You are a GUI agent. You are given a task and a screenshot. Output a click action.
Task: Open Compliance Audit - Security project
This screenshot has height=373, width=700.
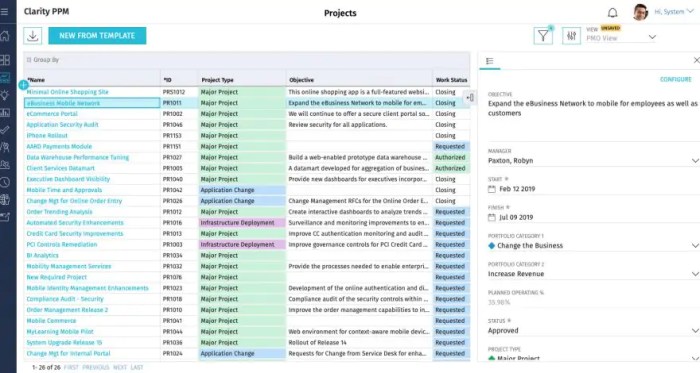[65, 299]
